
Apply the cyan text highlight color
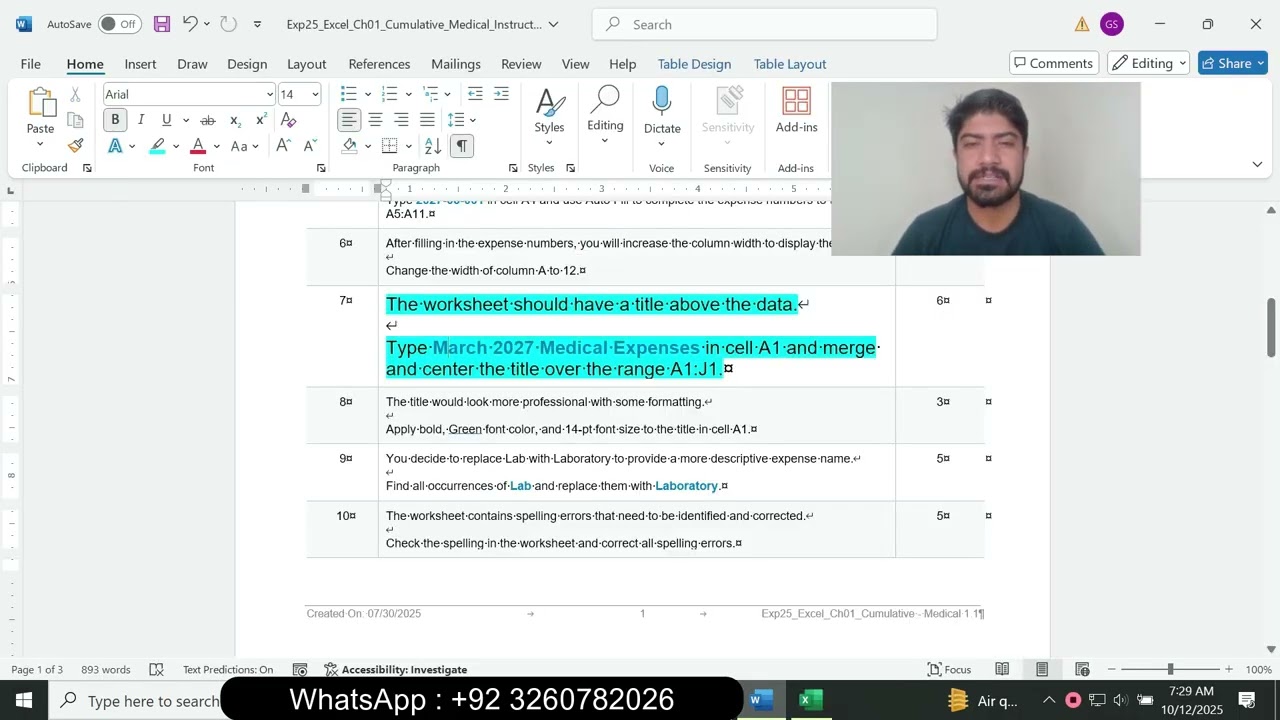158,146
